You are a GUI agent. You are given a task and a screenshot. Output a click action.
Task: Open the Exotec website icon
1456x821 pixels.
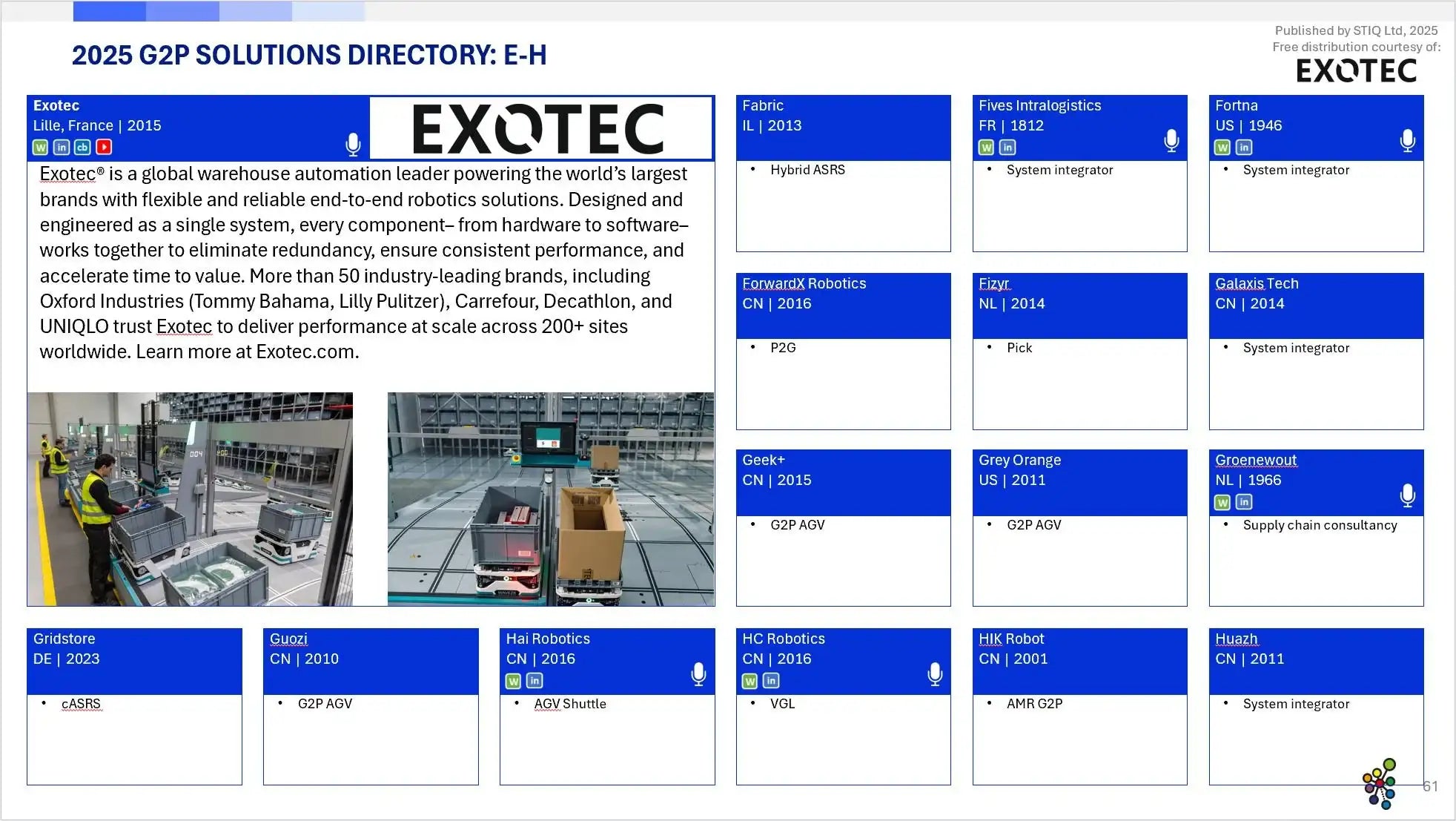41,148
